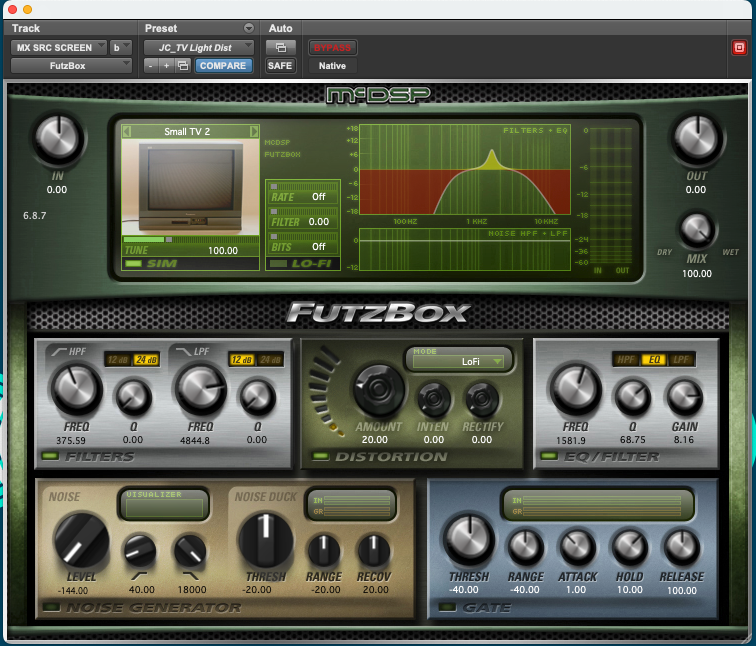Click the Gate RANGE knob
This screenshot has height=646, width=756.
click(525, 547)
